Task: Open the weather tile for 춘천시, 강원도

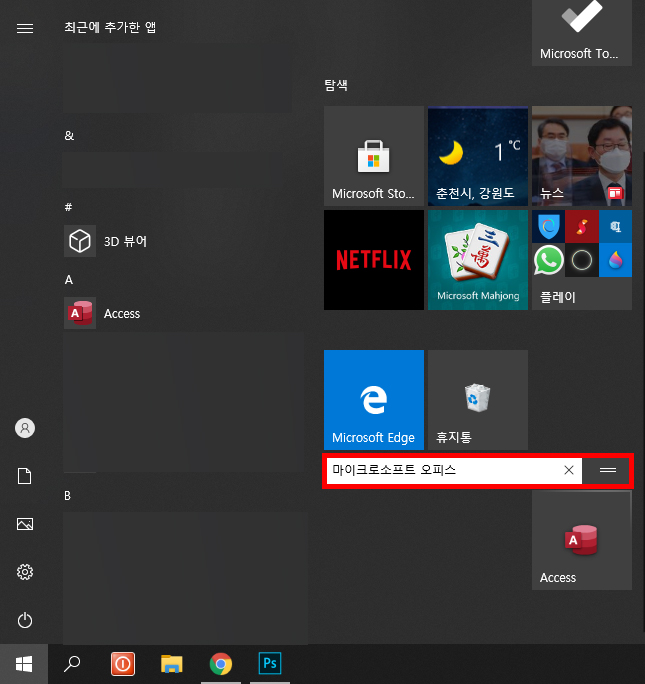Action: [478, 156]
